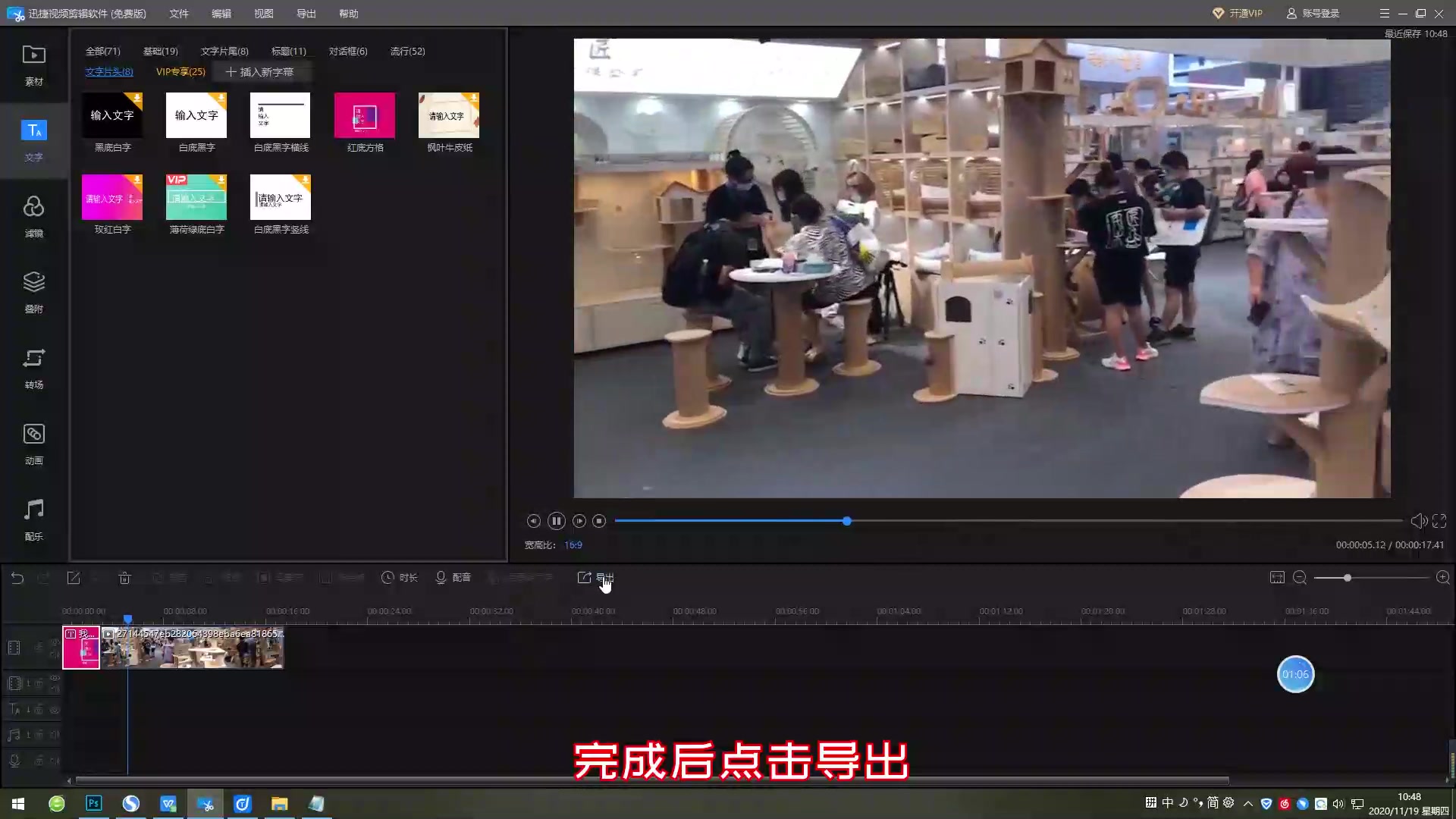The image size is (1456, 819).
Task: Click the 插入新字幕 insert subtitle button
Action: 262,71
